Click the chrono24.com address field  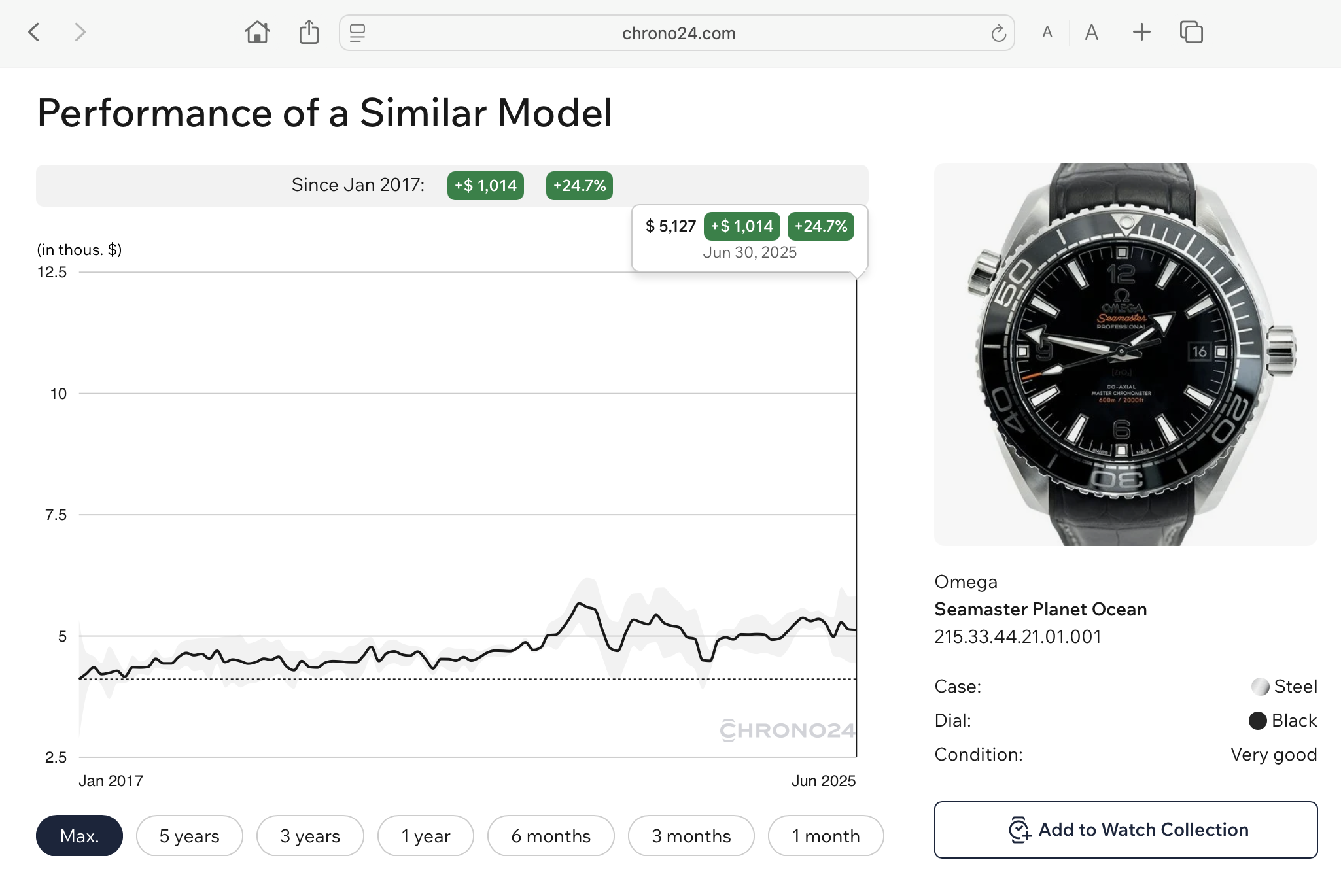tap(677, 33)
